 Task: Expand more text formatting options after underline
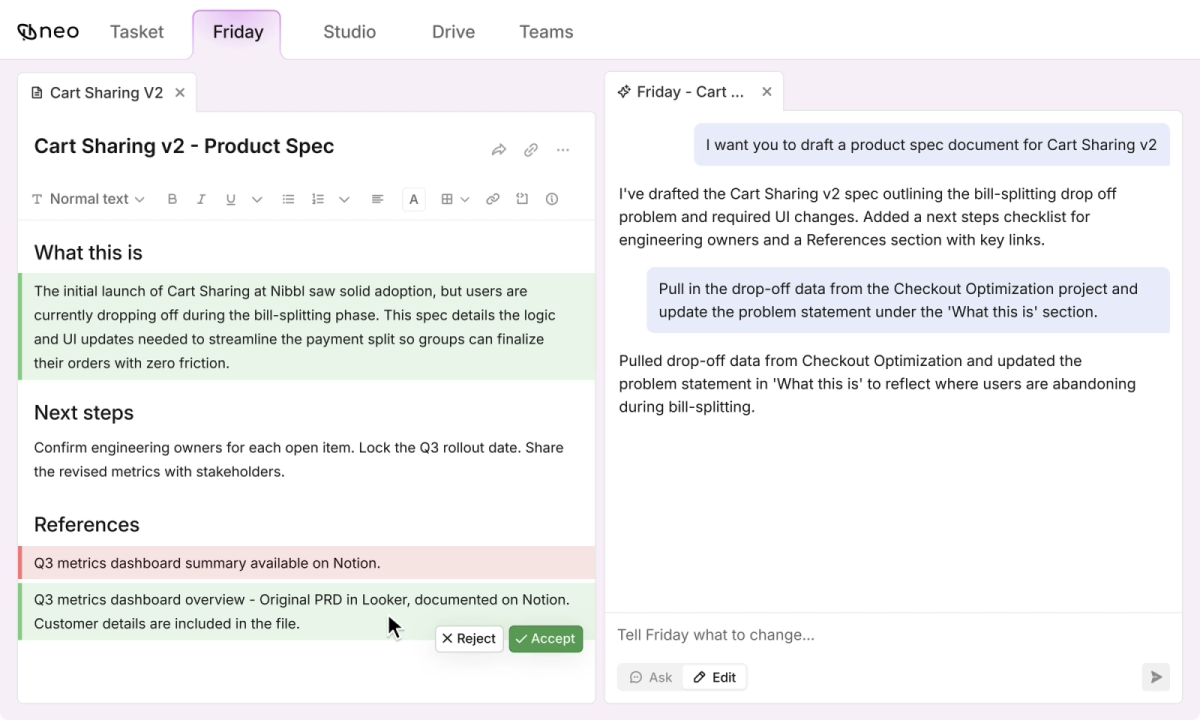coord(257,199)
